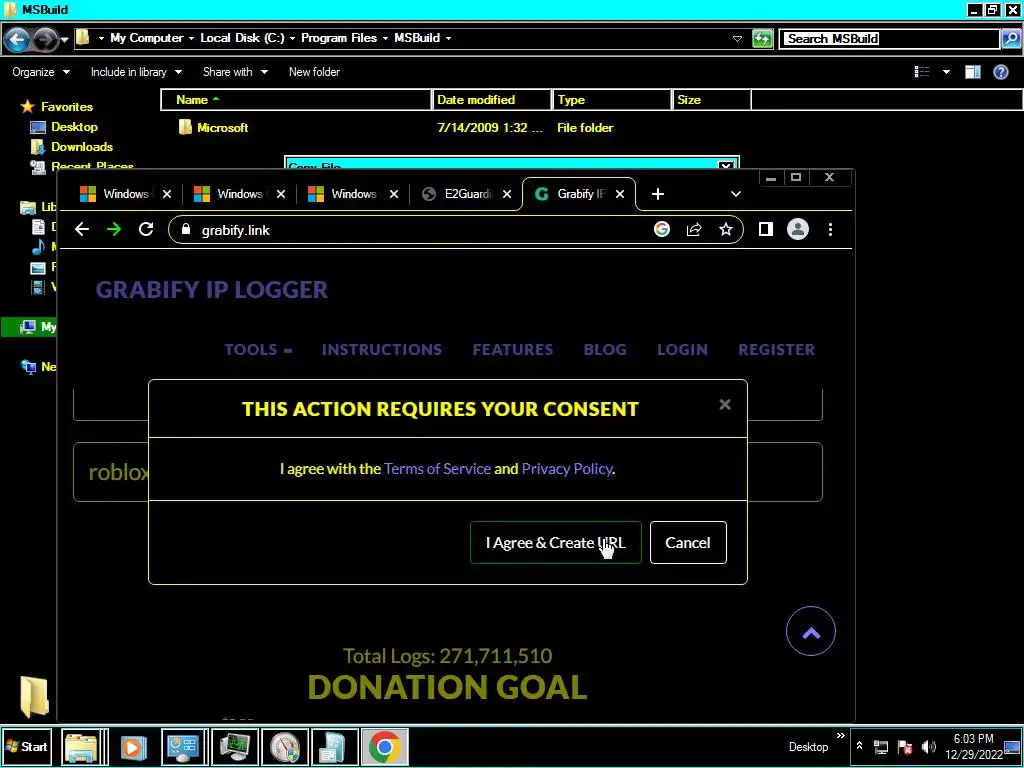Click the REGISTER link
The image size is (1024, 768).
click(776, 349)
